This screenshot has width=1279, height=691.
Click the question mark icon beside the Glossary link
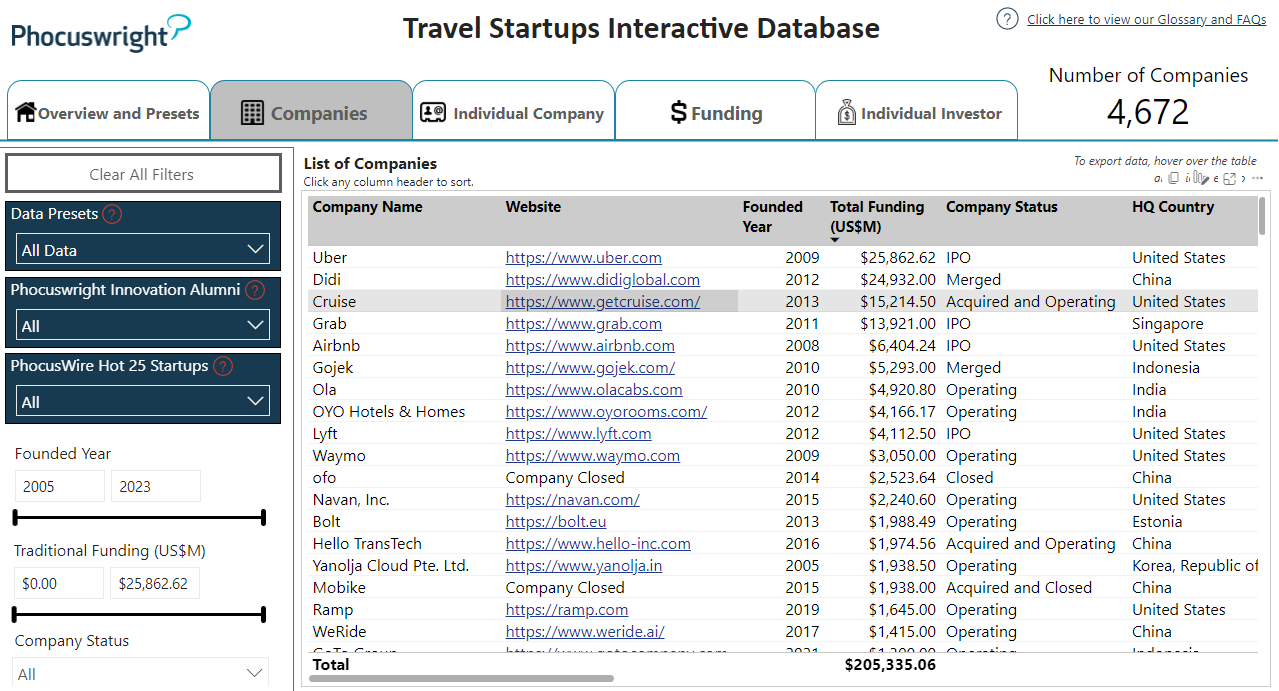(1006, 18)
